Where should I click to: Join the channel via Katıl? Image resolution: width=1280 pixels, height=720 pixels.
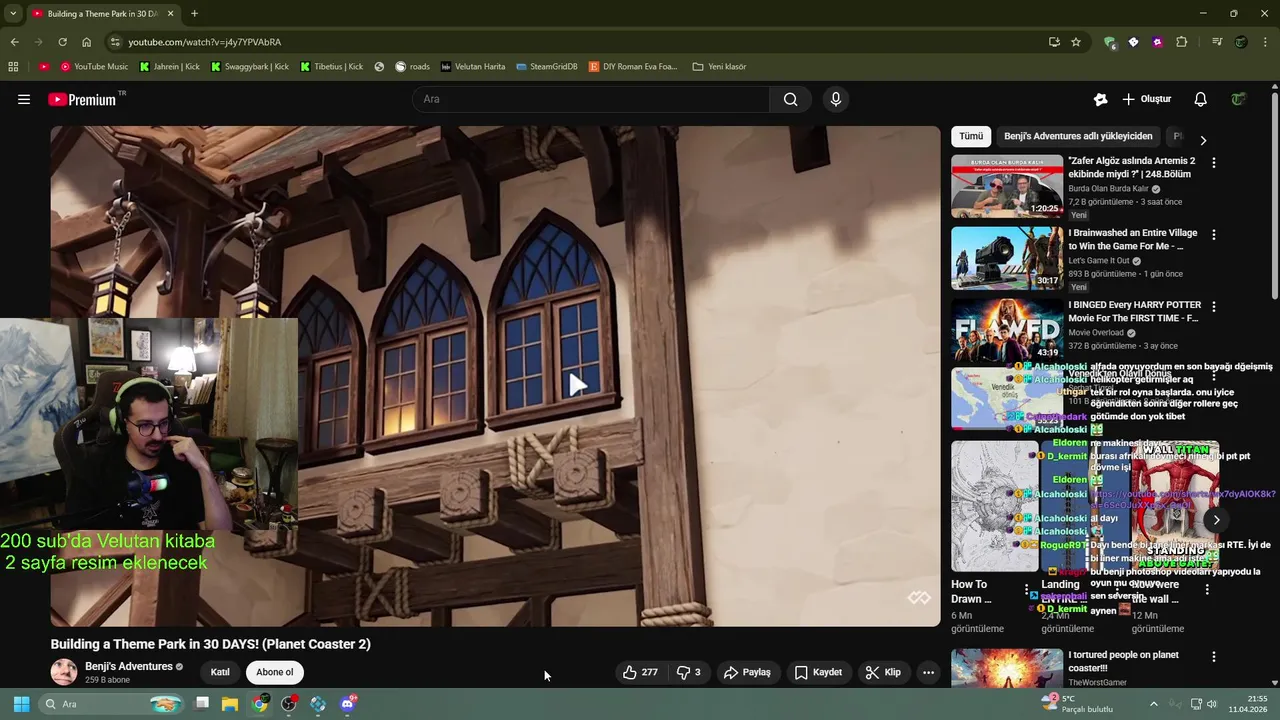pyautogui.click(x=220, y=672)
